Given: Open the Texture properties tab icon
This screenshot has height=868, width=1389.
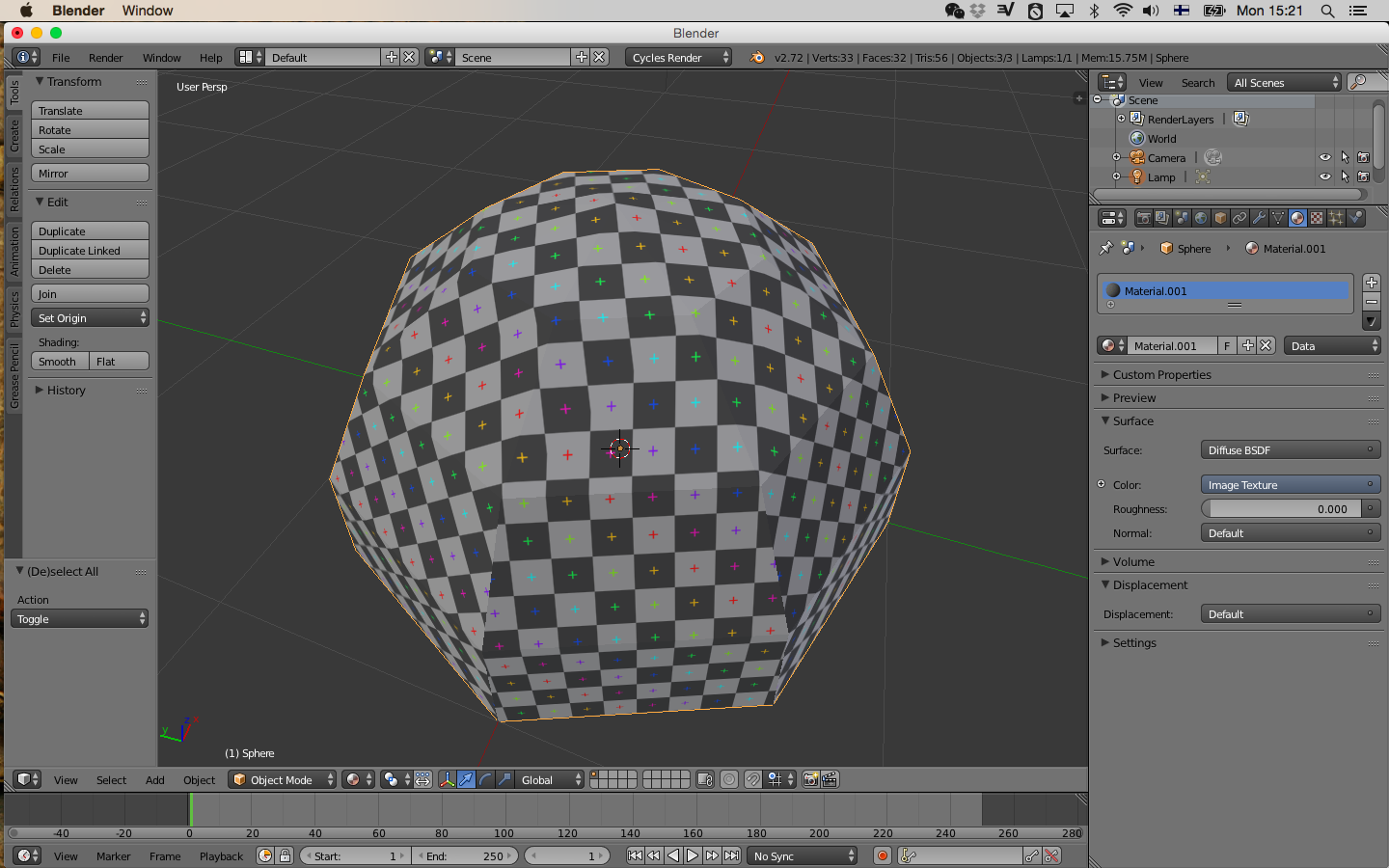Looking at the screenshot, I should click(1317, 218).
